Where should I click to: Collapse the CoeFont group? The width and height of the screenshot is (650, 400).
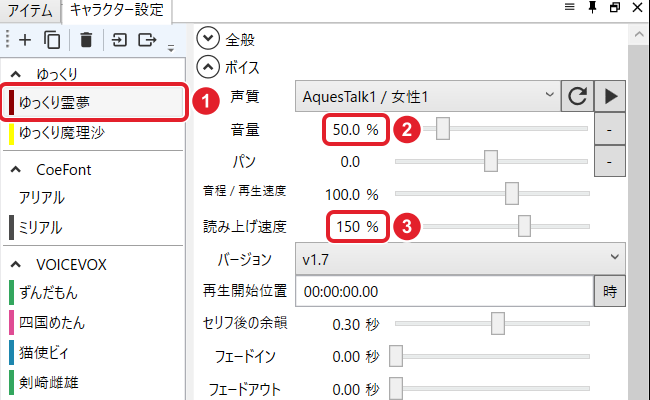(16, 170)
